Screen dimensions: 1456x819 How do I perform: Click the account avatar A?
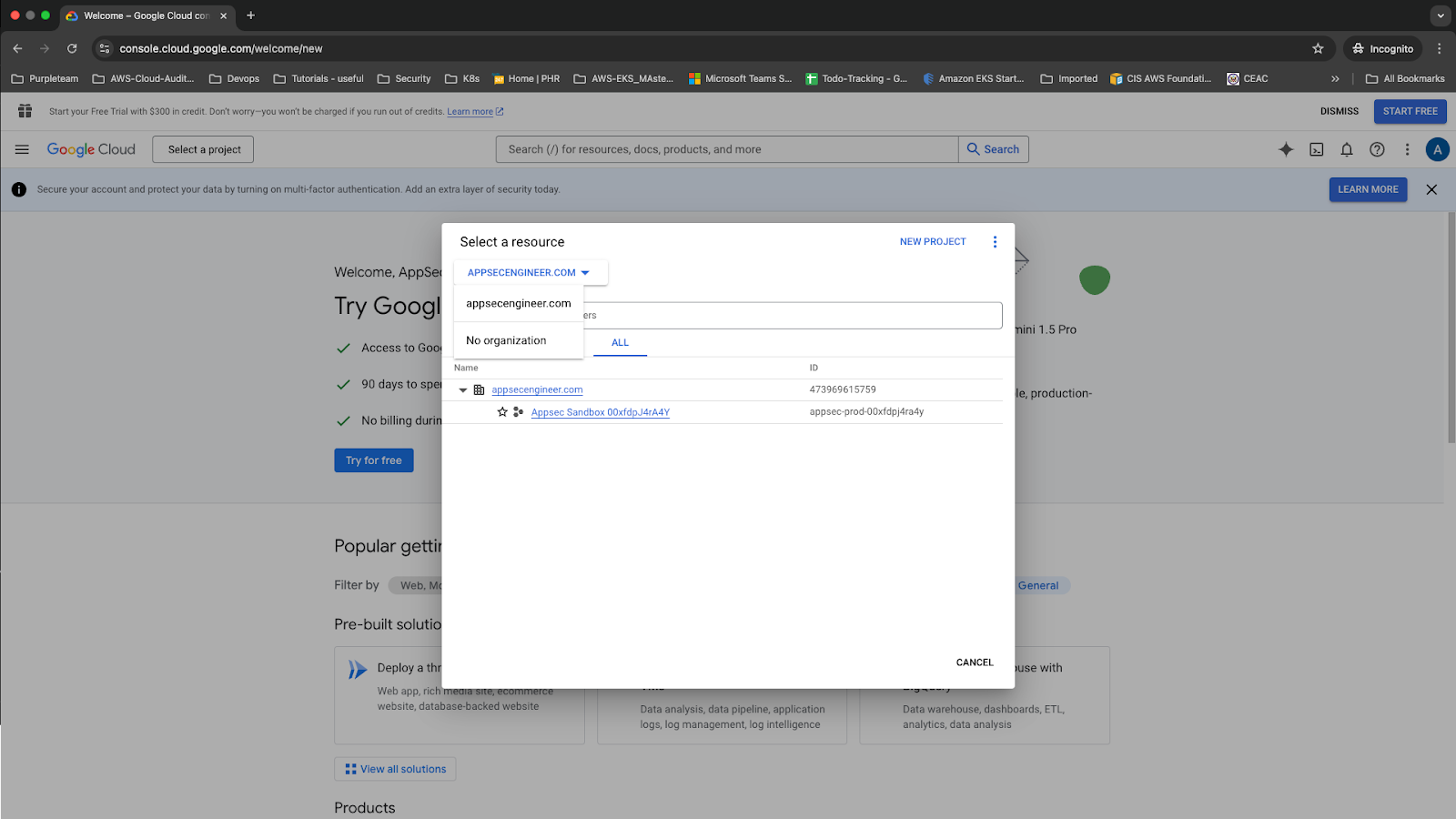pos(1438,149)
